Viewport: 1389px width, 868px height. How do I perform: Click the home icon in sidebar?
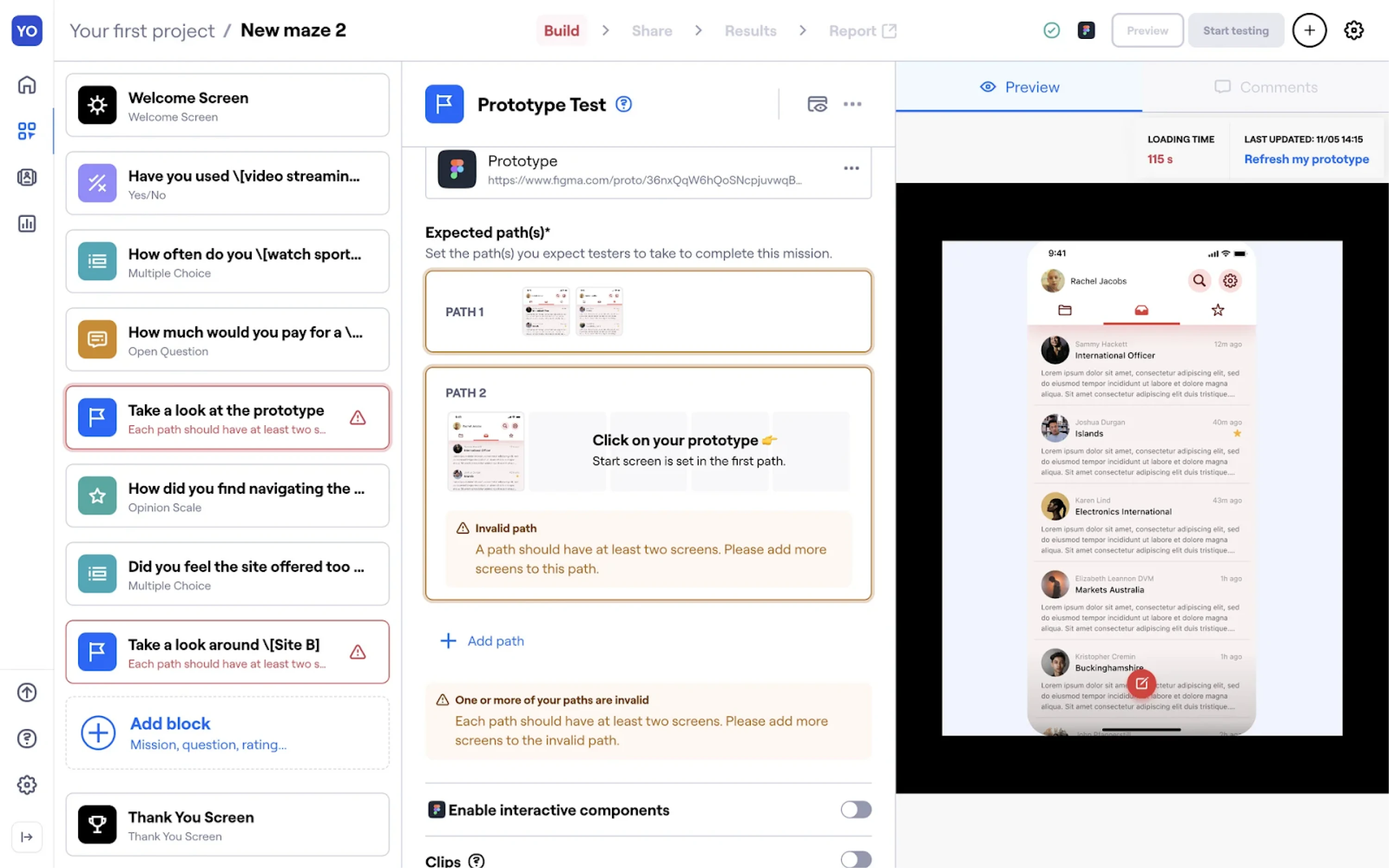tap(26, 85)
